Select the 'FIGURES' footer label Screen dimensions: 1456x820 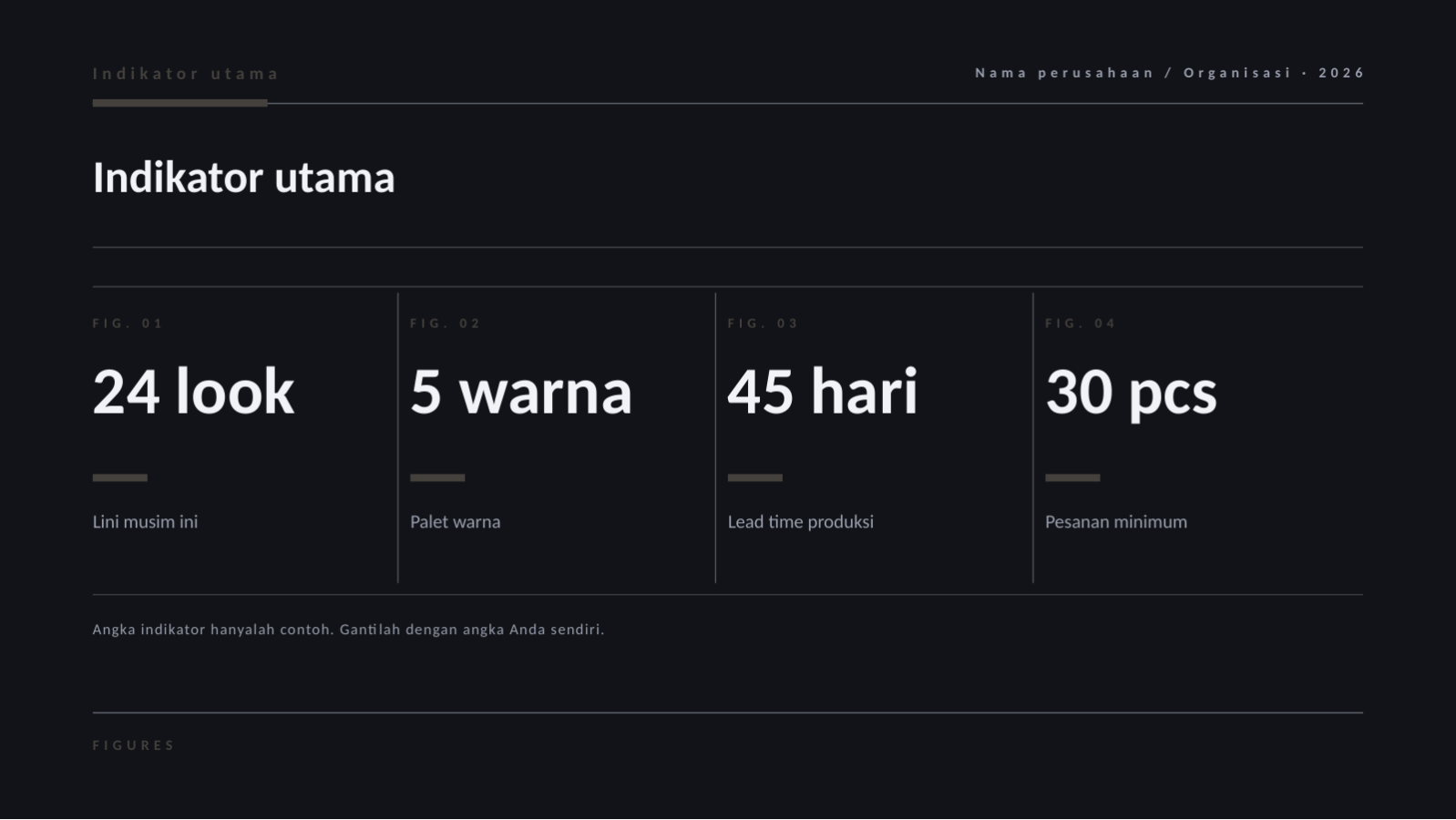pos(134,745)
